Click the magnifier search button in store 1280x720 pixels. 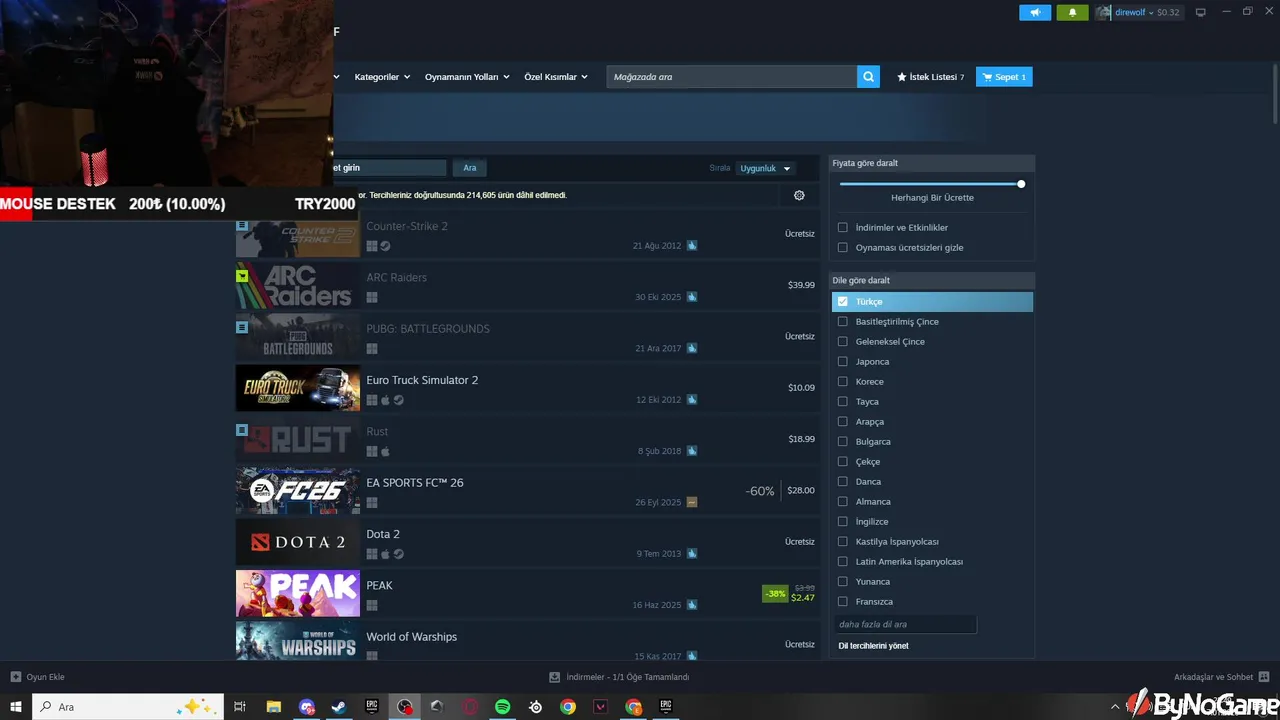tap(868, 77)
